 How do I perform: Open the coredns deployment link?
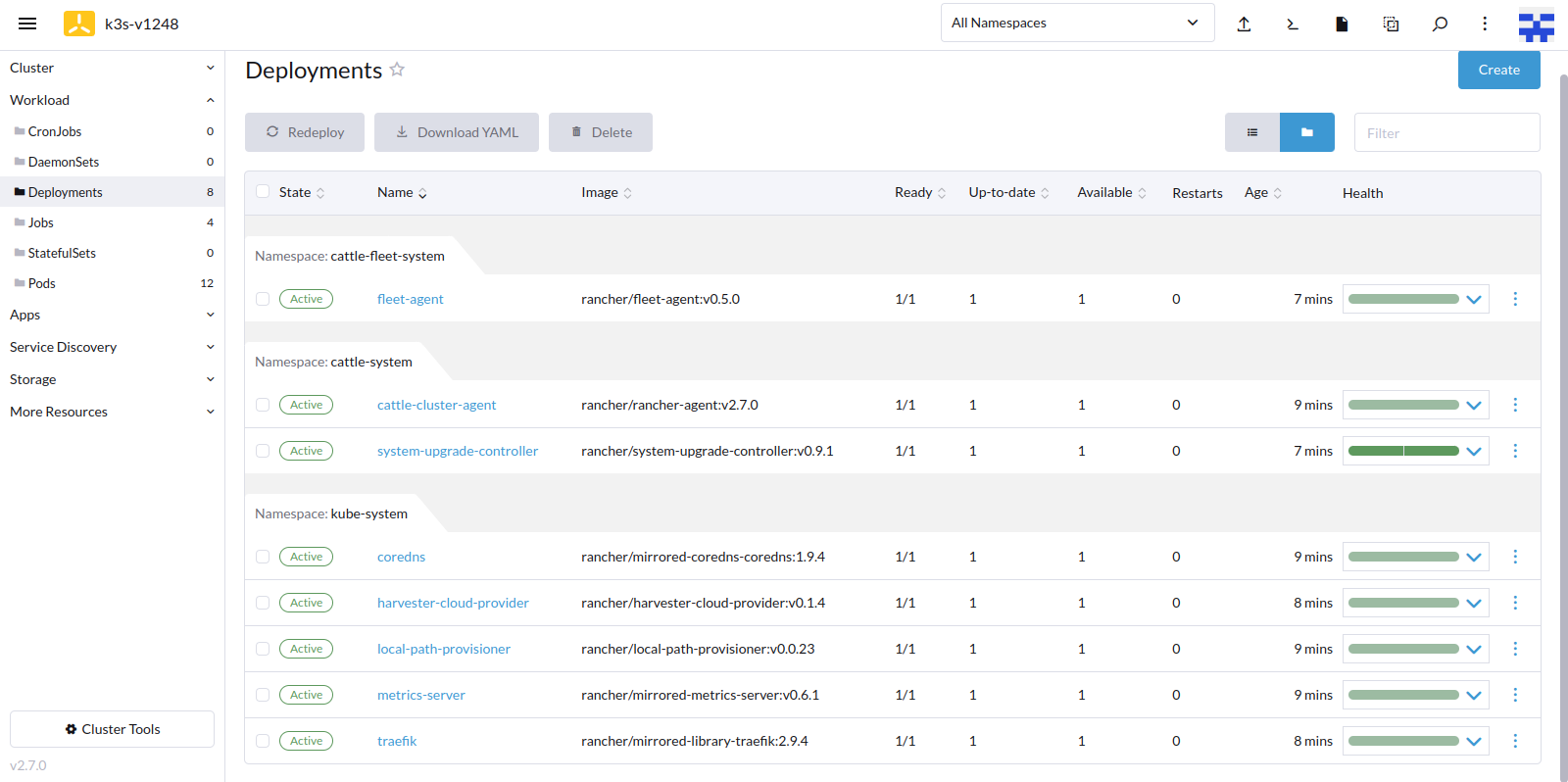tap(401, 557)
